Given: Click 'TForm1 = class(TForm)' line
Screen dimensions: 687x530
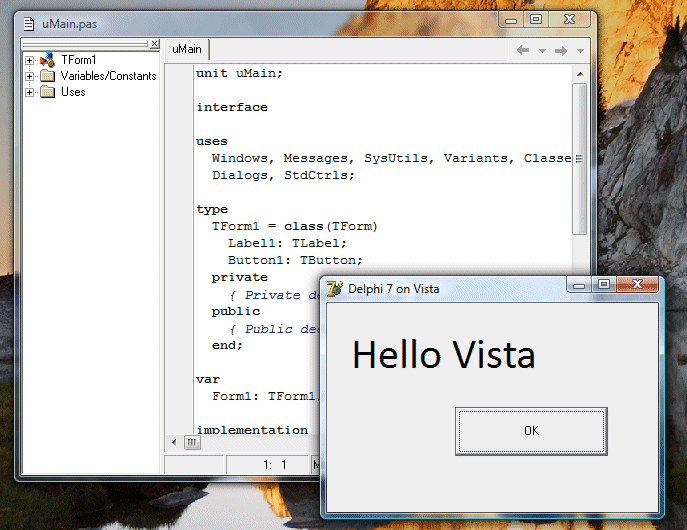Looking at the screenshot, I should click(x=294, y=226).
